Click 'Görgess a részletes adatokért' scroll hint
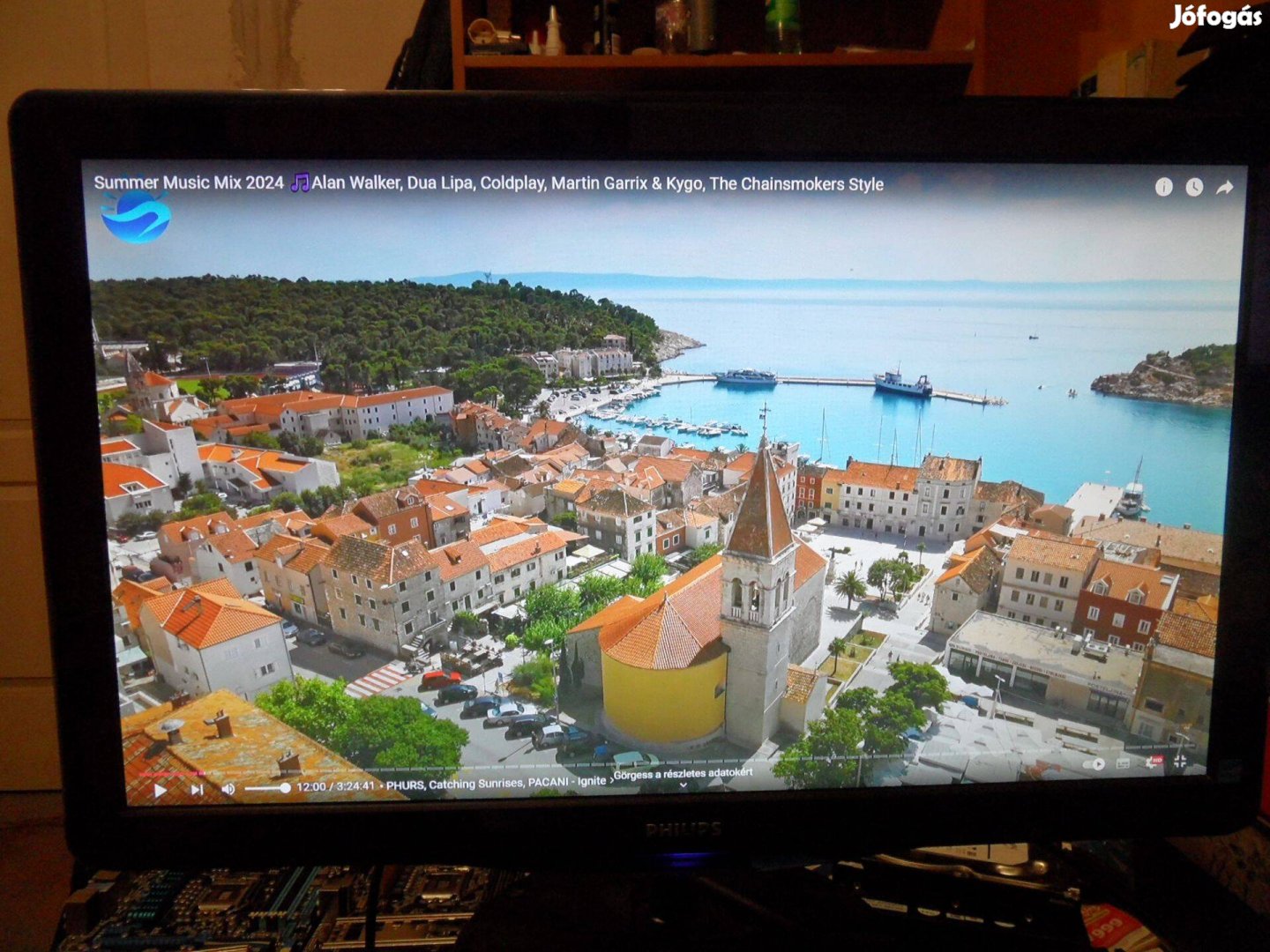Viewport: 1270px width, 952px height. pos(683,774)
